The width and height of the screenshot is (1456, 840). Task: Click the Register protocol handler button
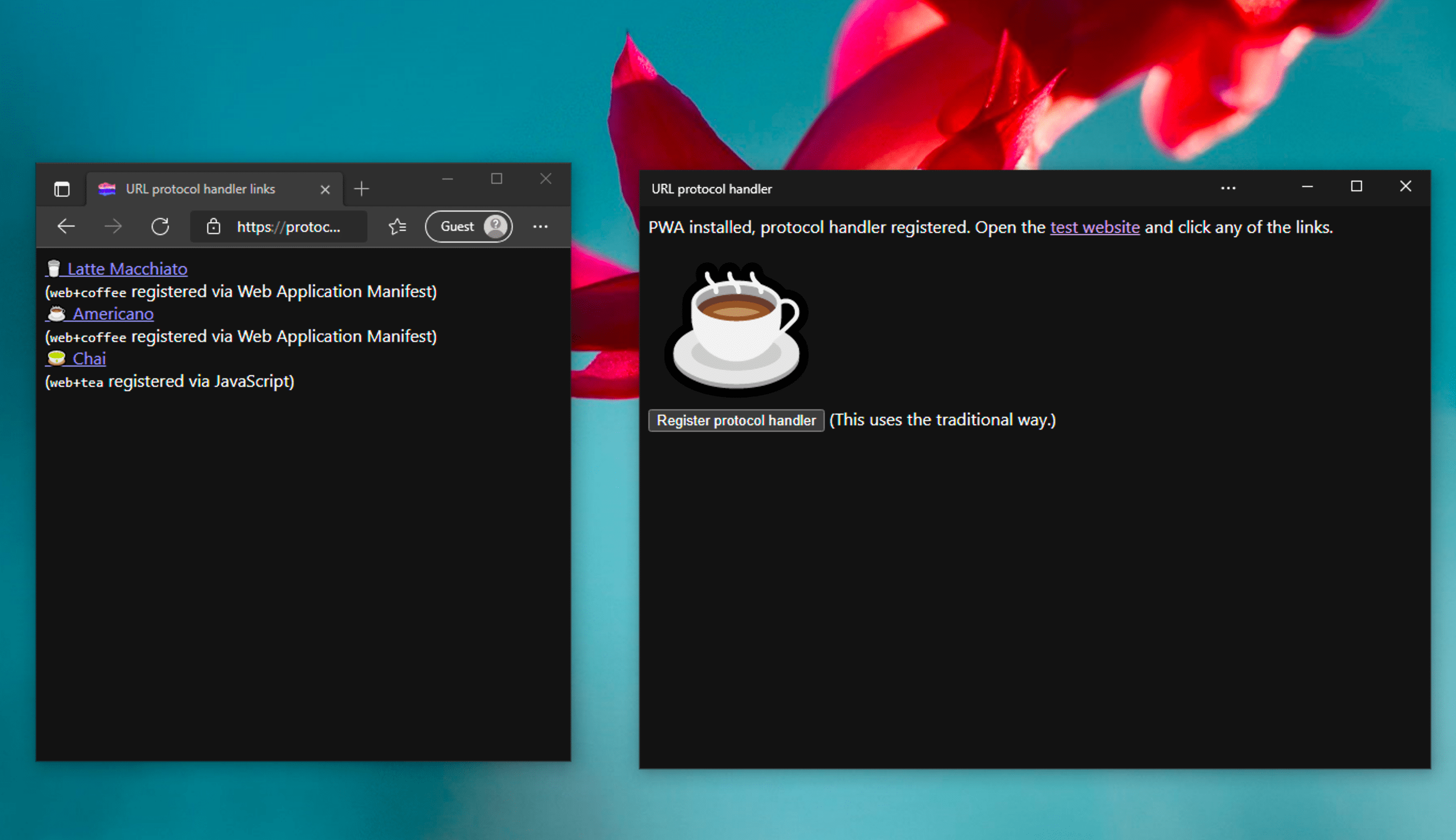pyautogui.click(x=738, y=419)
